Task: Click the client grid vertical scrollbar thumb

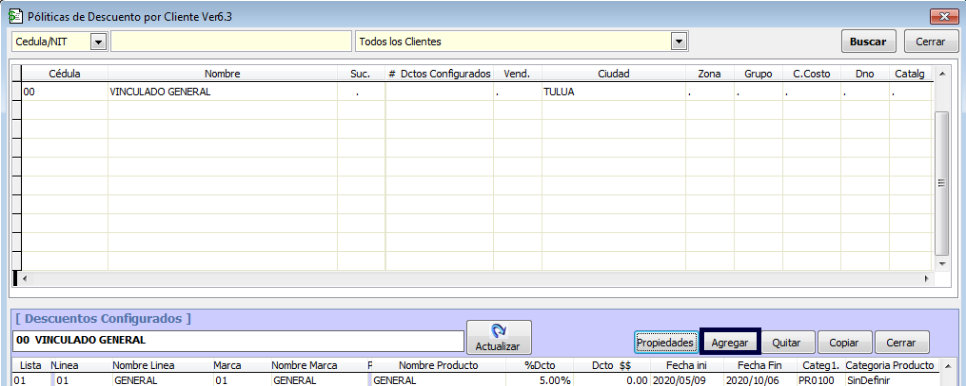Action: click(941, 183)
